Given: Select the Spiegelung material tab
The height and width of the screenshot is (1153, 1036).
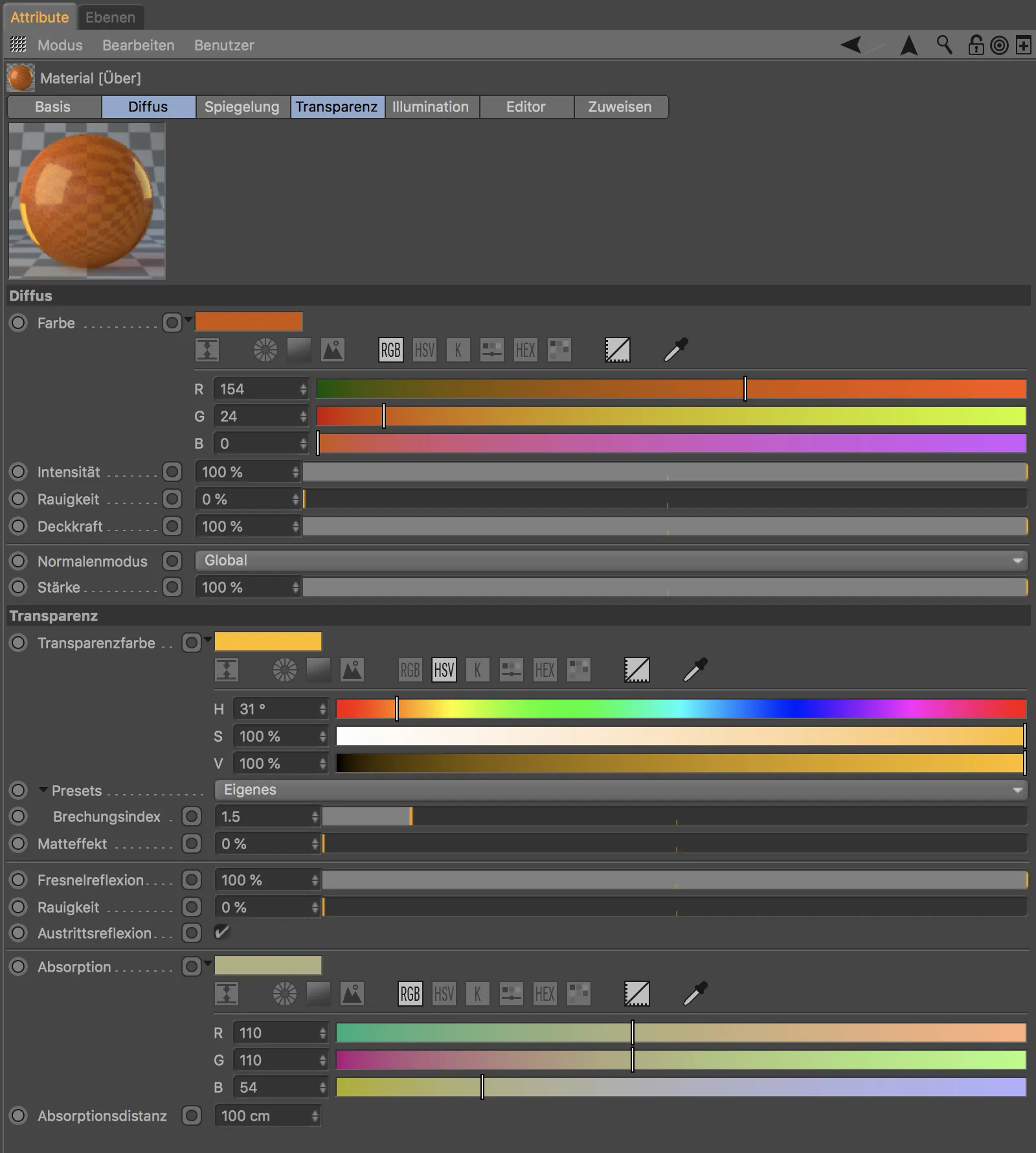Looking at the screenshot, I should (x=242, y=107).
